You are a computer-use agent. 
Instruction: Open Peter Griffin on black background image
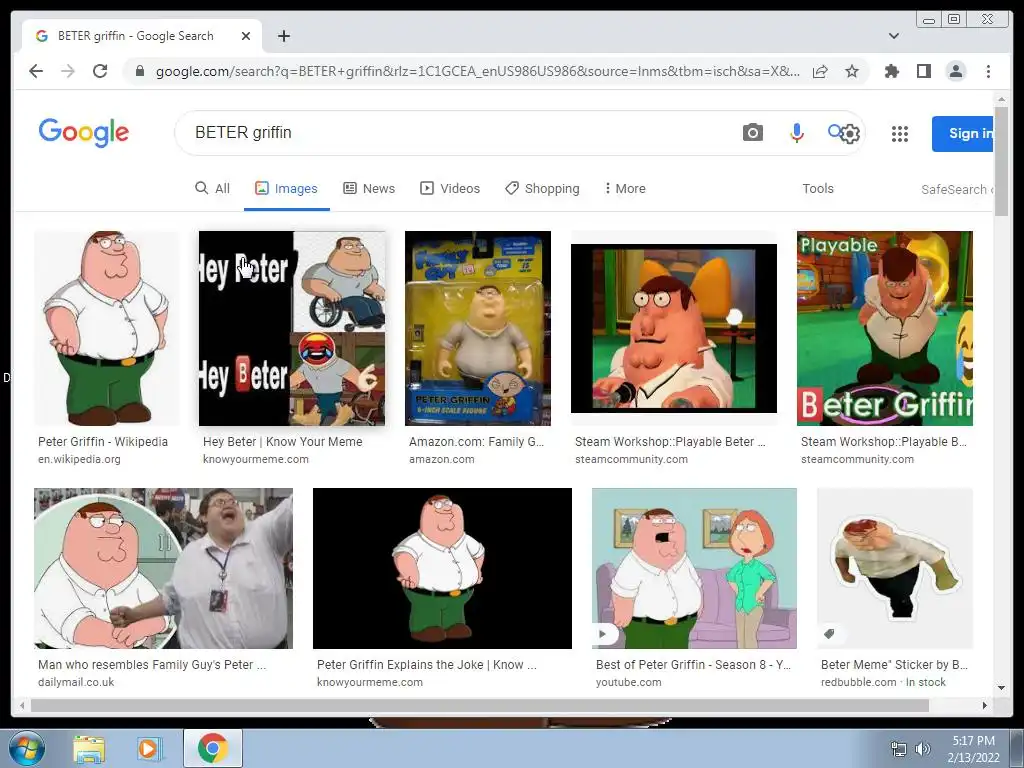click(442, 568)
